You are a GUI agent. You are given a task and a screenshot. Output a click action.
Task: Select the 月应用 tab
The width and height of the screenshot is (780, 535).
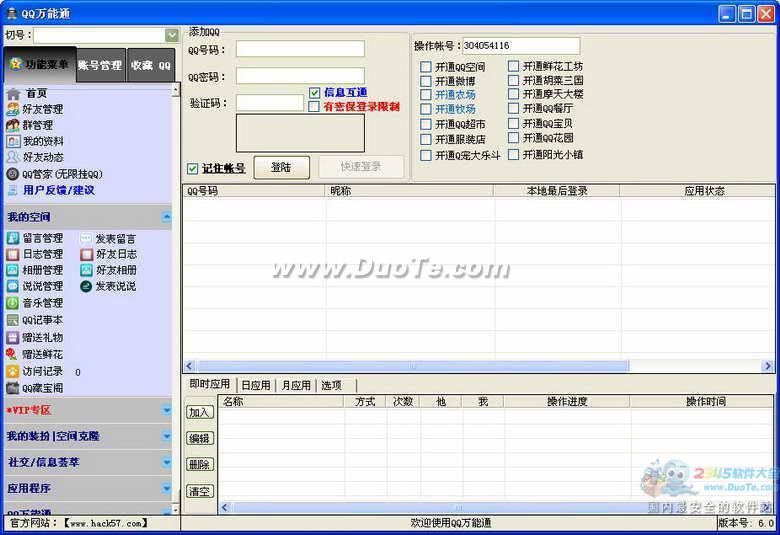click(x=296, y=386)
